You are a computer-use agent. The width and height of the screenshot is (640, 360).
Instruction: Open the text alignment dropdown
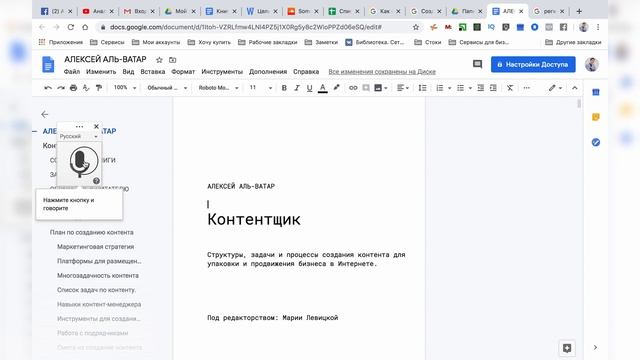(x=403, y=88)
